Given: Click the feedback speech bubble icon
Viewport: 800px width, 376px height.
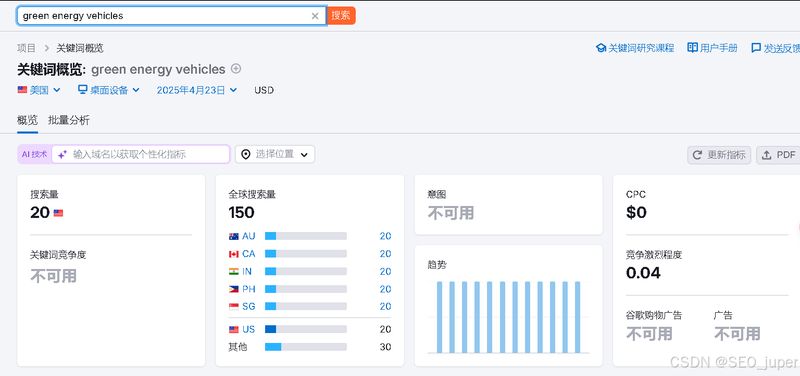Looking at the screenshot, I should (x=756, y=48).
